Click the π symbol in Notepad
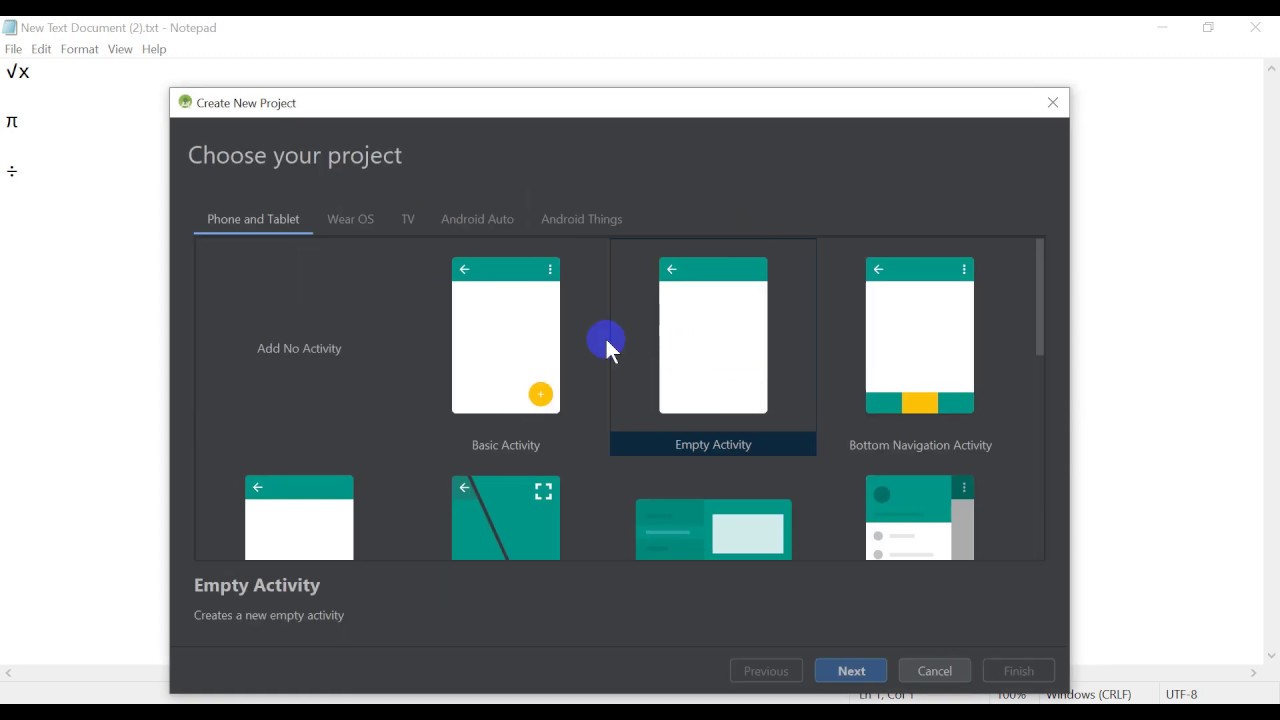This screenshot has width=1280, height=720. click(12, 122)
